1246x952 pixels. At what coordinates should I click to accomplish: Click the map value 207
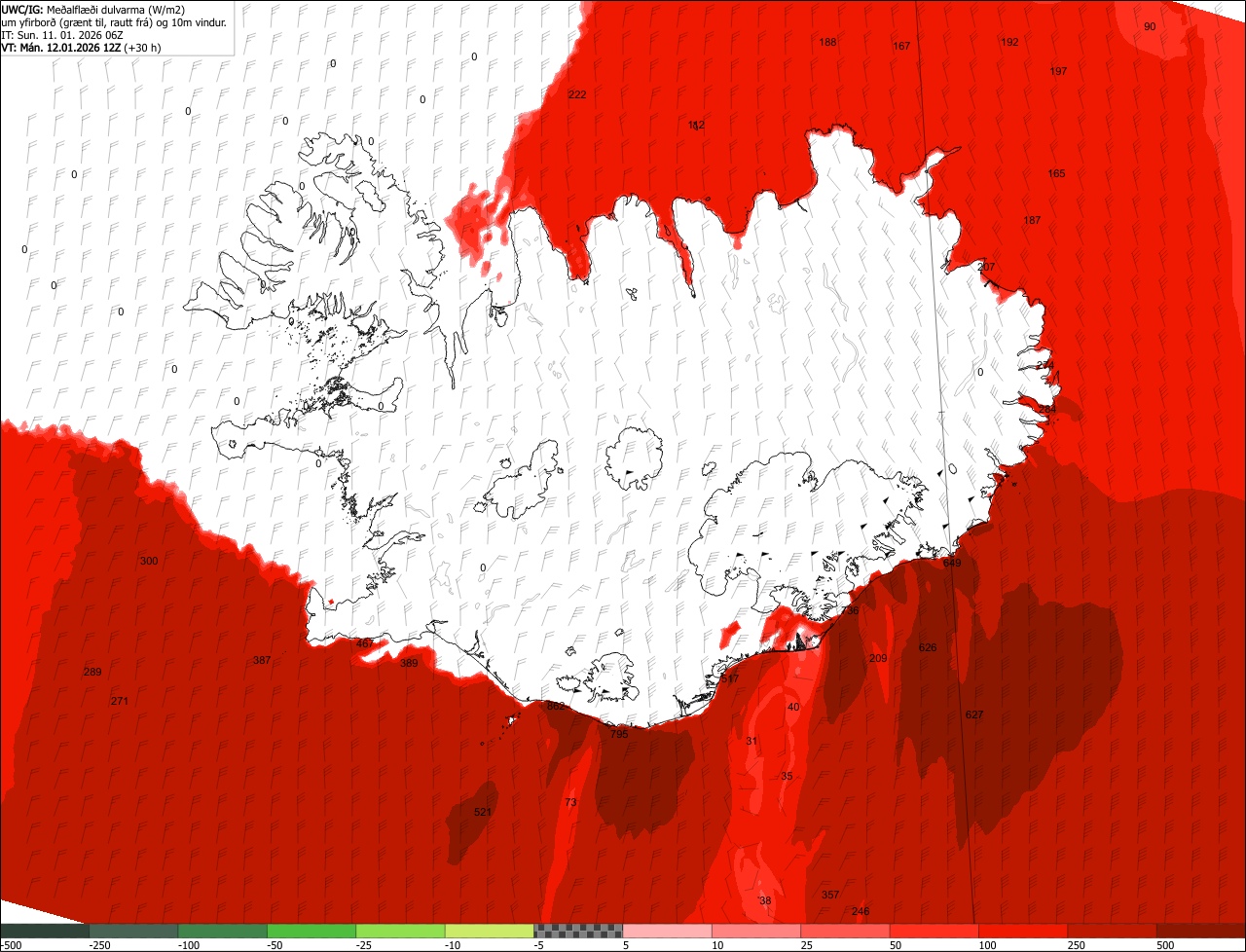(x=986, y=267)
